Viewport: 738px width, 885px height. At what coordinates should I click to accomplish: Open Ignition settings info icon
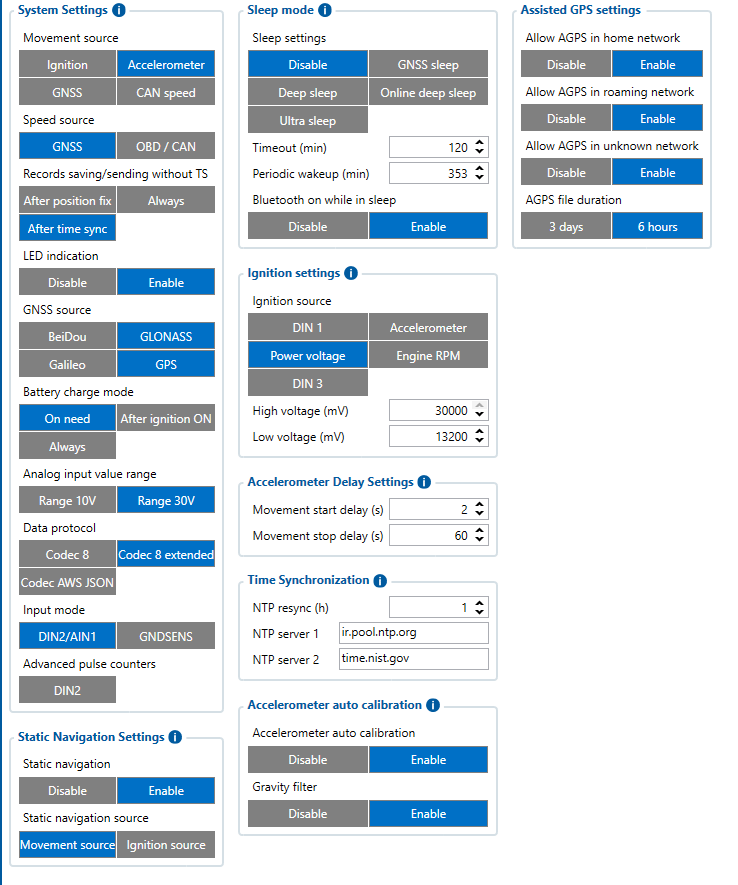pos(351,273)
